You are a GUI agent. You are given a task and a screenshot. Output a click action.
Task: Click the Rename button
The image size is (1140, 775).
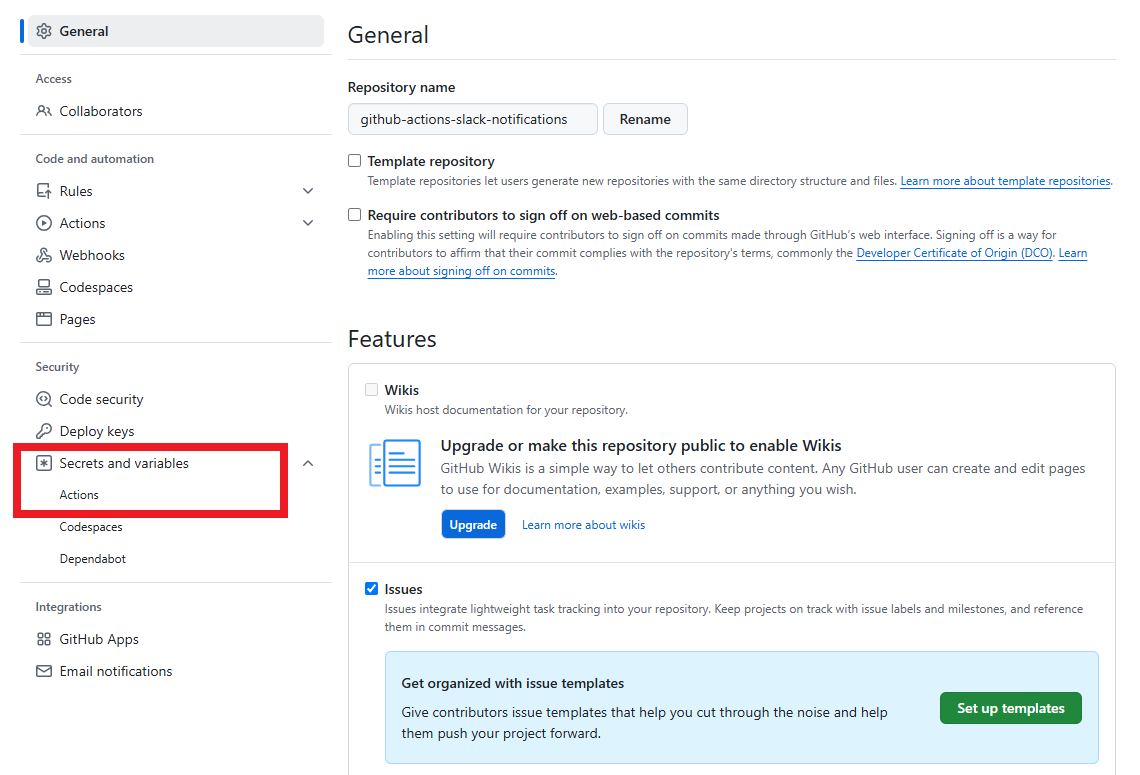645,119
